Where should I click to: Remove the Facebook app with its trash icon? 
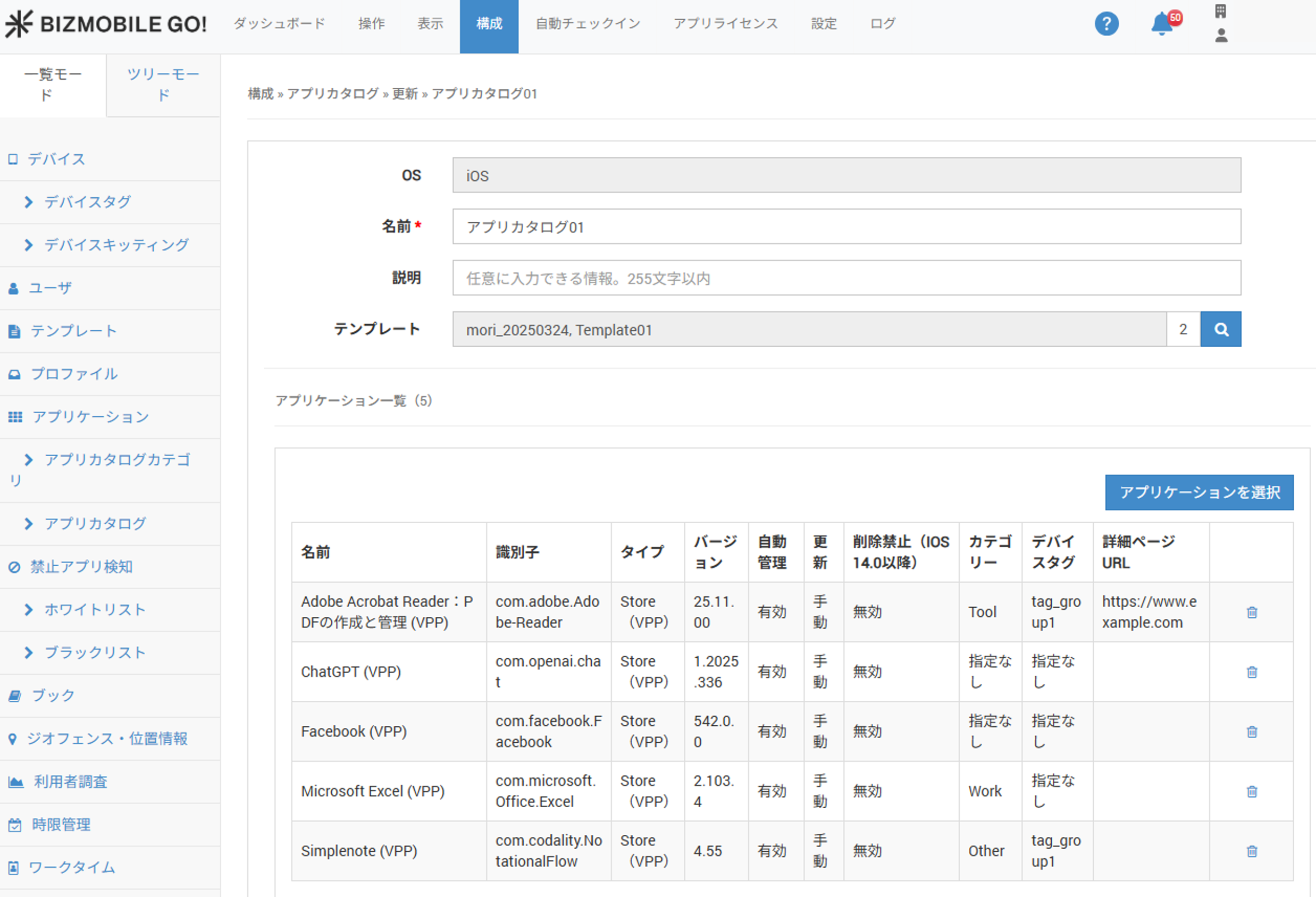pyautogui.click(x=1252, y=732)
